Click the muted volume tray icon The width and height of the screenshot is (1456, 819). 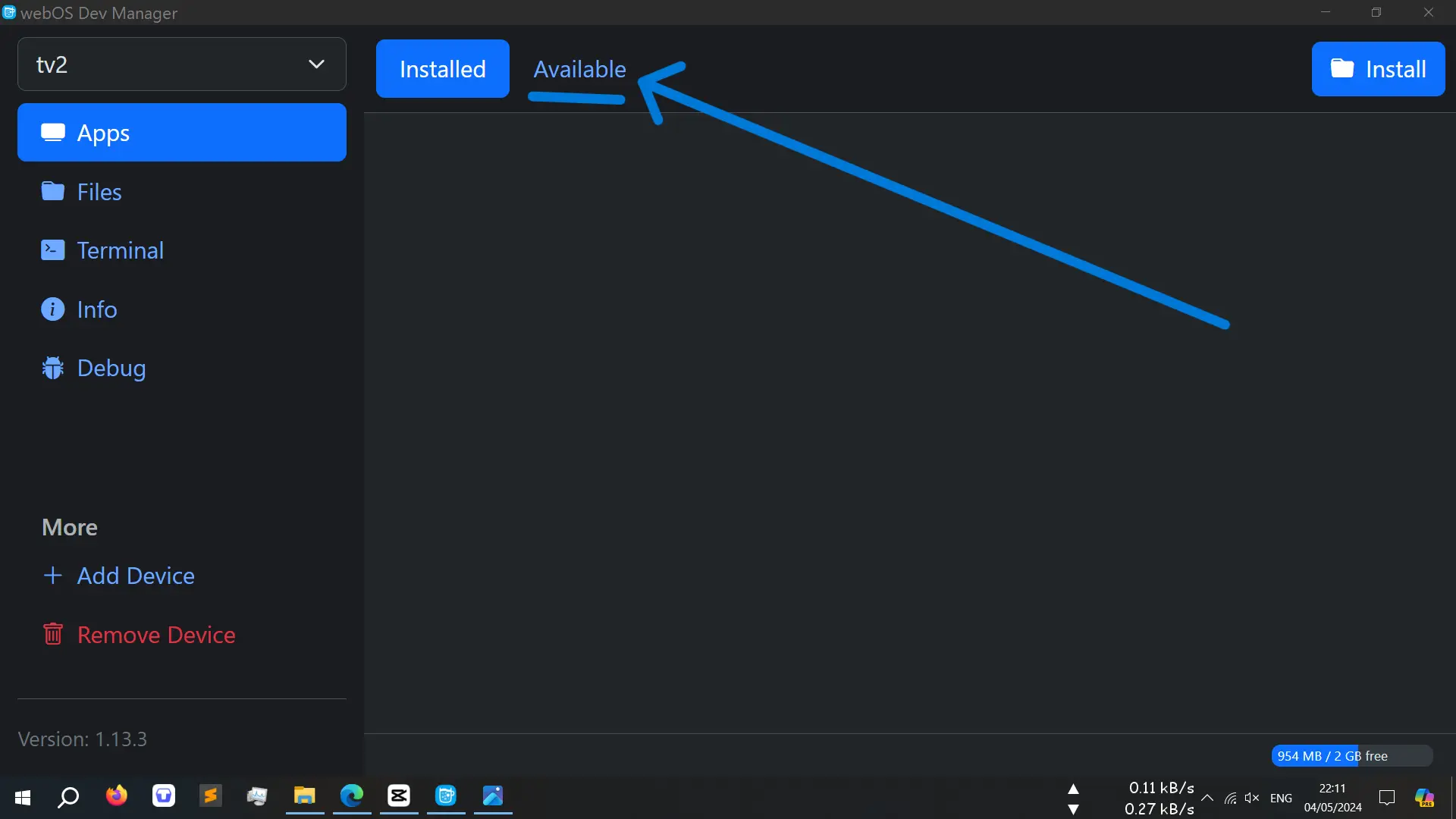coord(1252,798)
